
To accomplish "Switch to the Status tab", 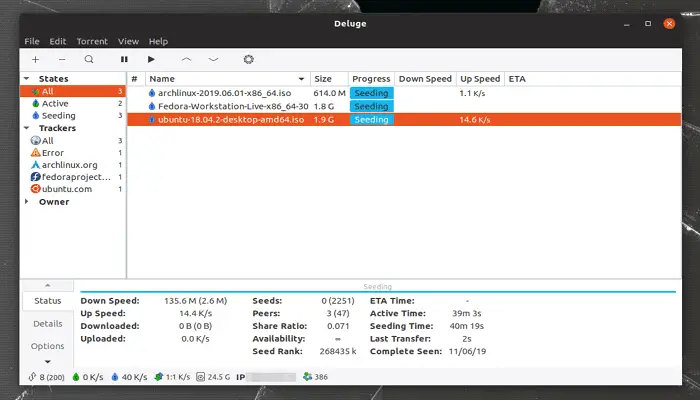I will pyautogui.click(x=48, y=301).
